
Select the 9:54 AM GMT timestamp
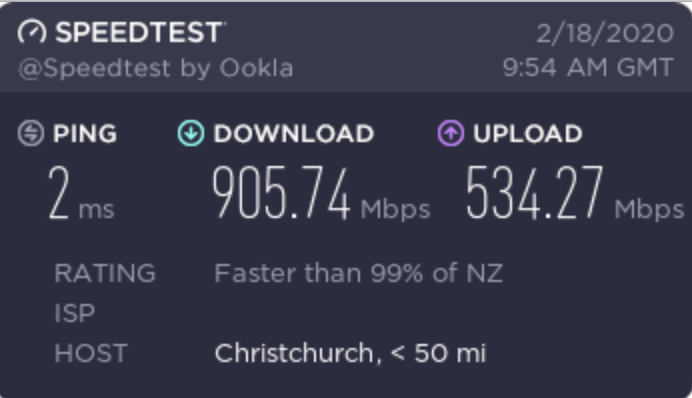tap(588, 68)
